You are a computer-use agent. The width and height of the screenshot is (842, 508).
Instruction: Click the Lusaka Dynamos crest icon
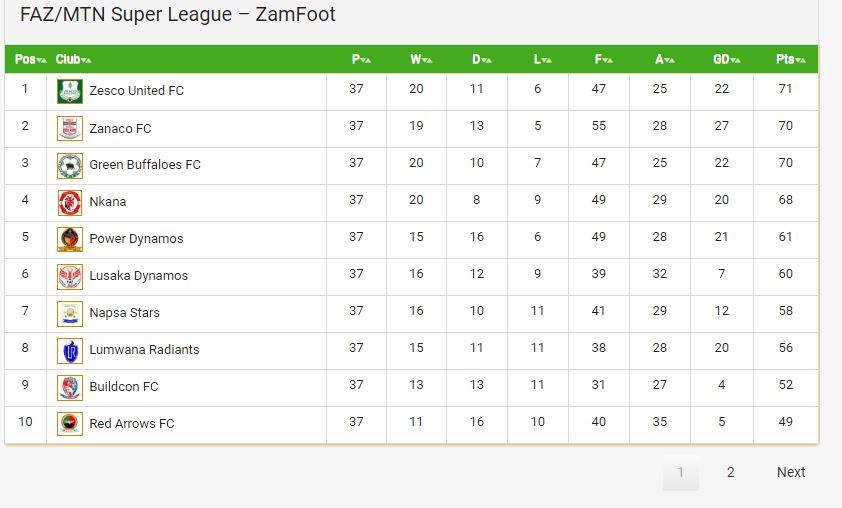70,277
